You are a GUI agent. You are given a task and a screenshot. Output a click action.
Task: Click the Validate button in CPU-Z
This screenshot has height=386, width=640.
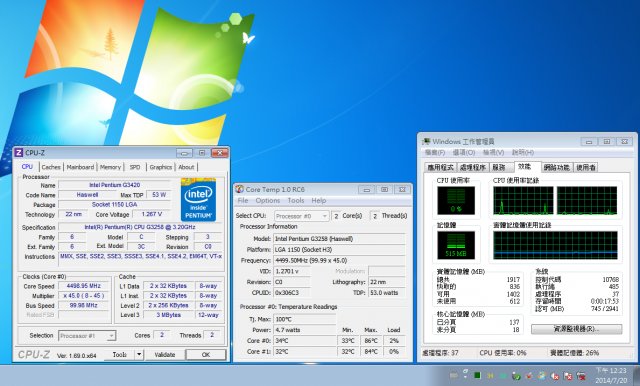coord(165,355)
